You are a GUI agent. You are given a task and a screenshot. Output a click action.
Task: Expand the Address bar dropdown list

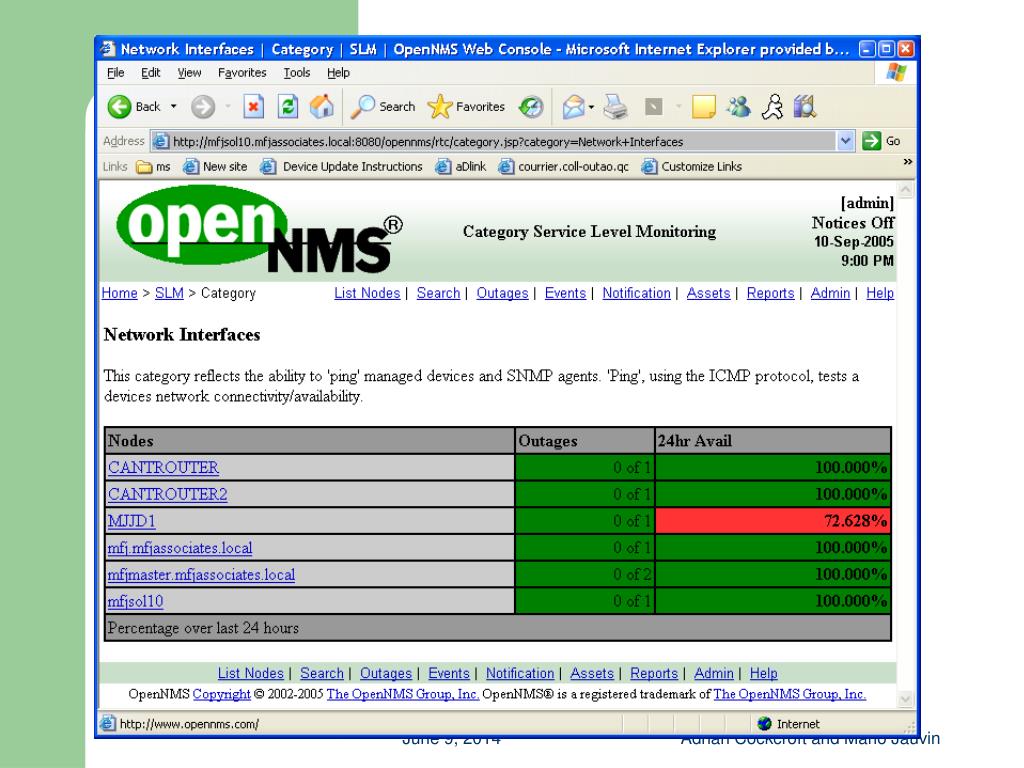click(x=845, y=141)
